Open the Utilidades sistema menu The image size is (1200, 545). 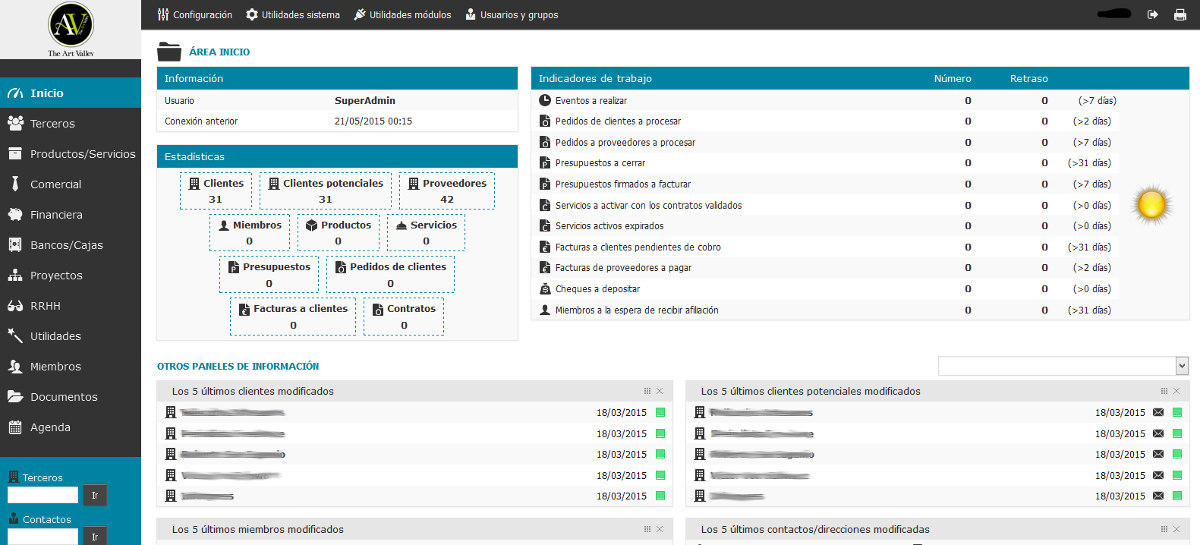click(293, 15)
